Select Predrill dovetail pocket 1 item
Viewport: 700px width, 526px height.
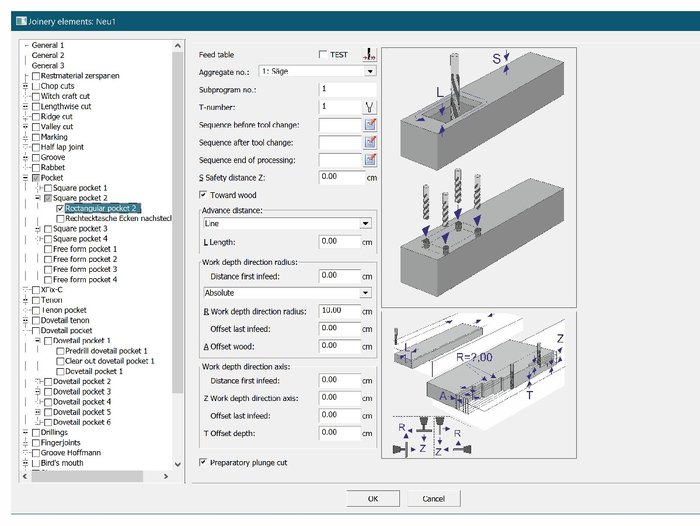pos(106,351)
